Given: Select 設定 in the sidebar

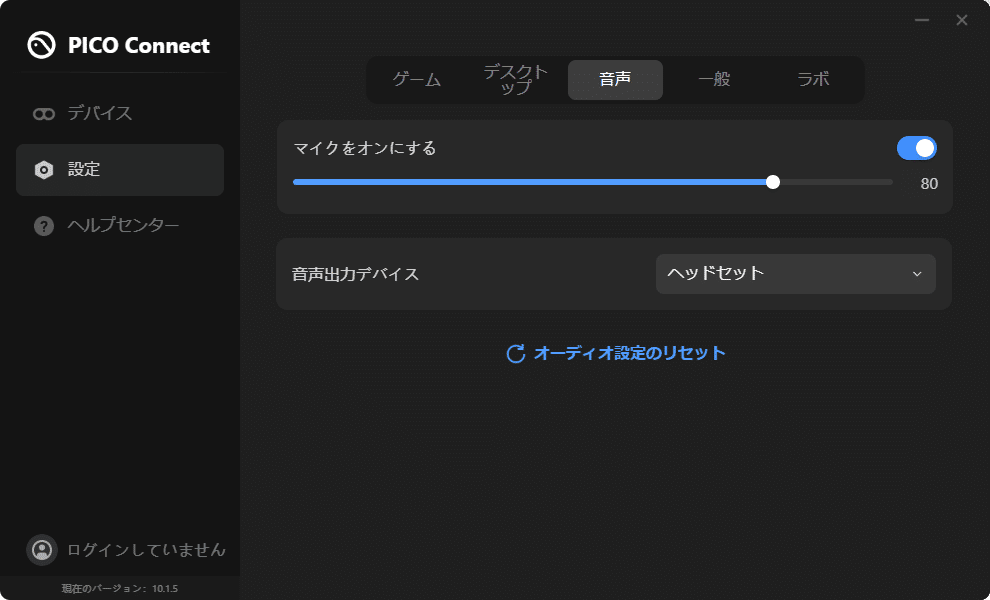Looking at the screenshot, I should pos(120,170).
